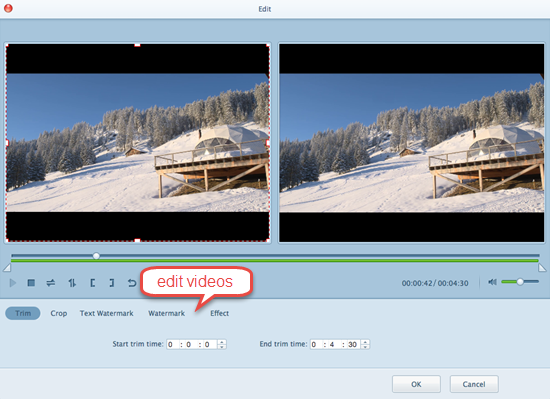This screenshot has width=550, height=399.
Task: Click left-middle crop handle on preview
Action: 7,143
